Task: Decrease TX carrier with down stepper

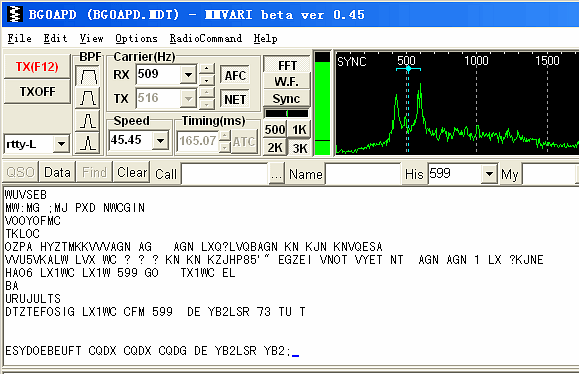Action: [x=207, y=104]
